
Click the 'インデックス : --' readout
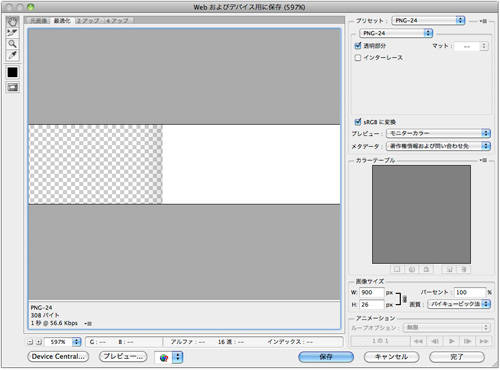290,342
